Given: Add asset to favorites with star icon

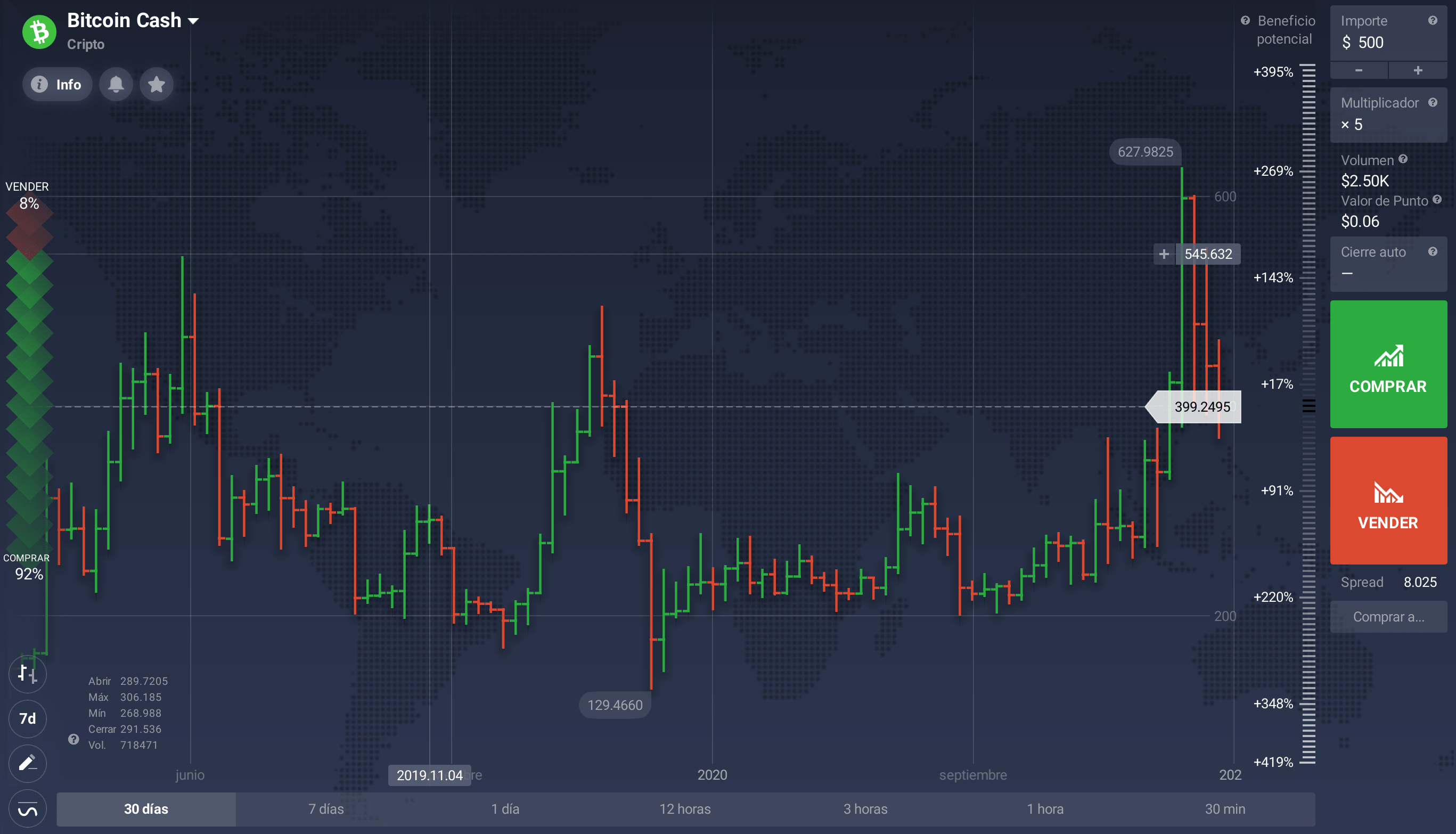Looking at the screenshot, I should (x=157, y=85).
